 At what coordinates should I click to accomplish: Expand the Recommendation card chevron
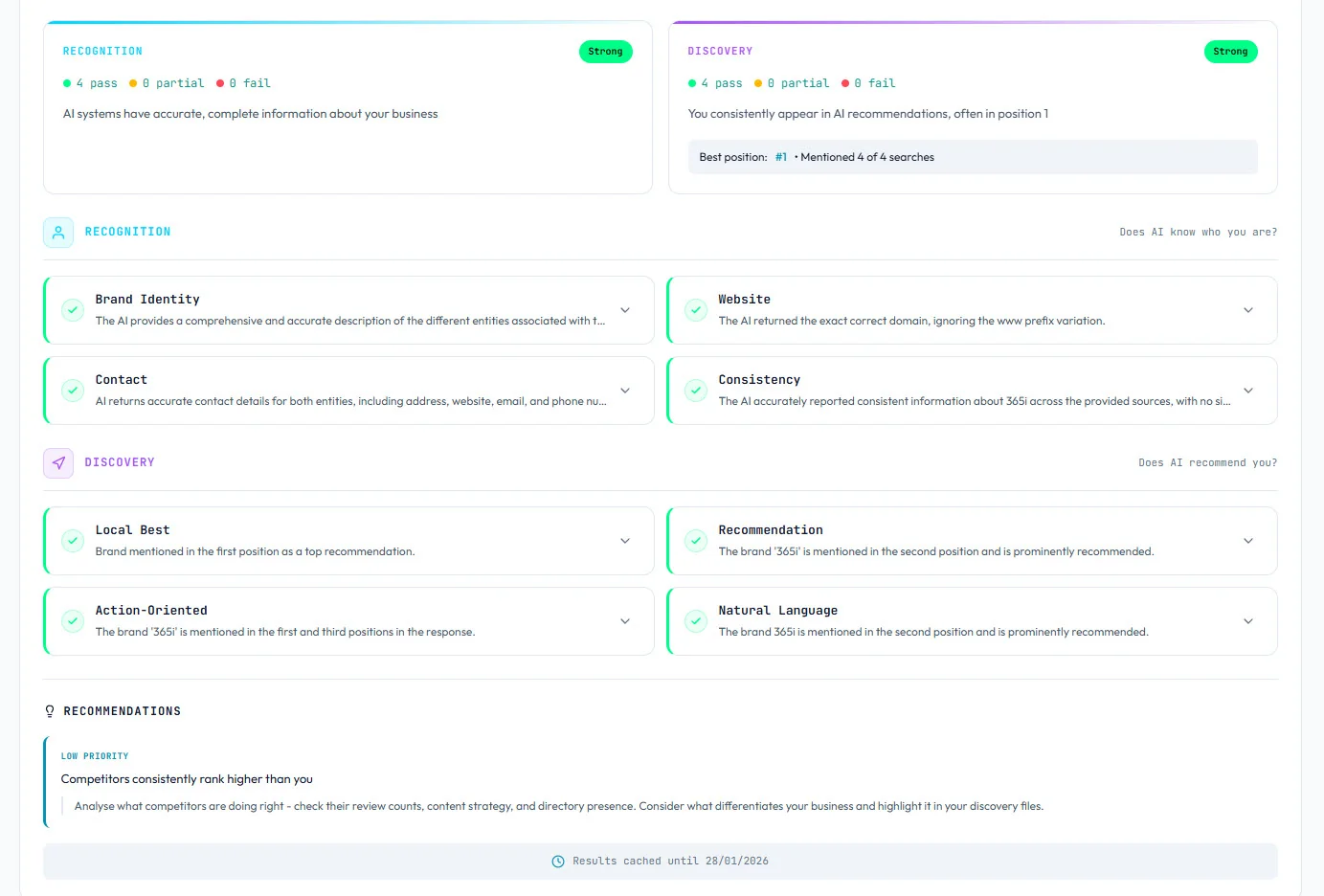[x=1248, y=541]
